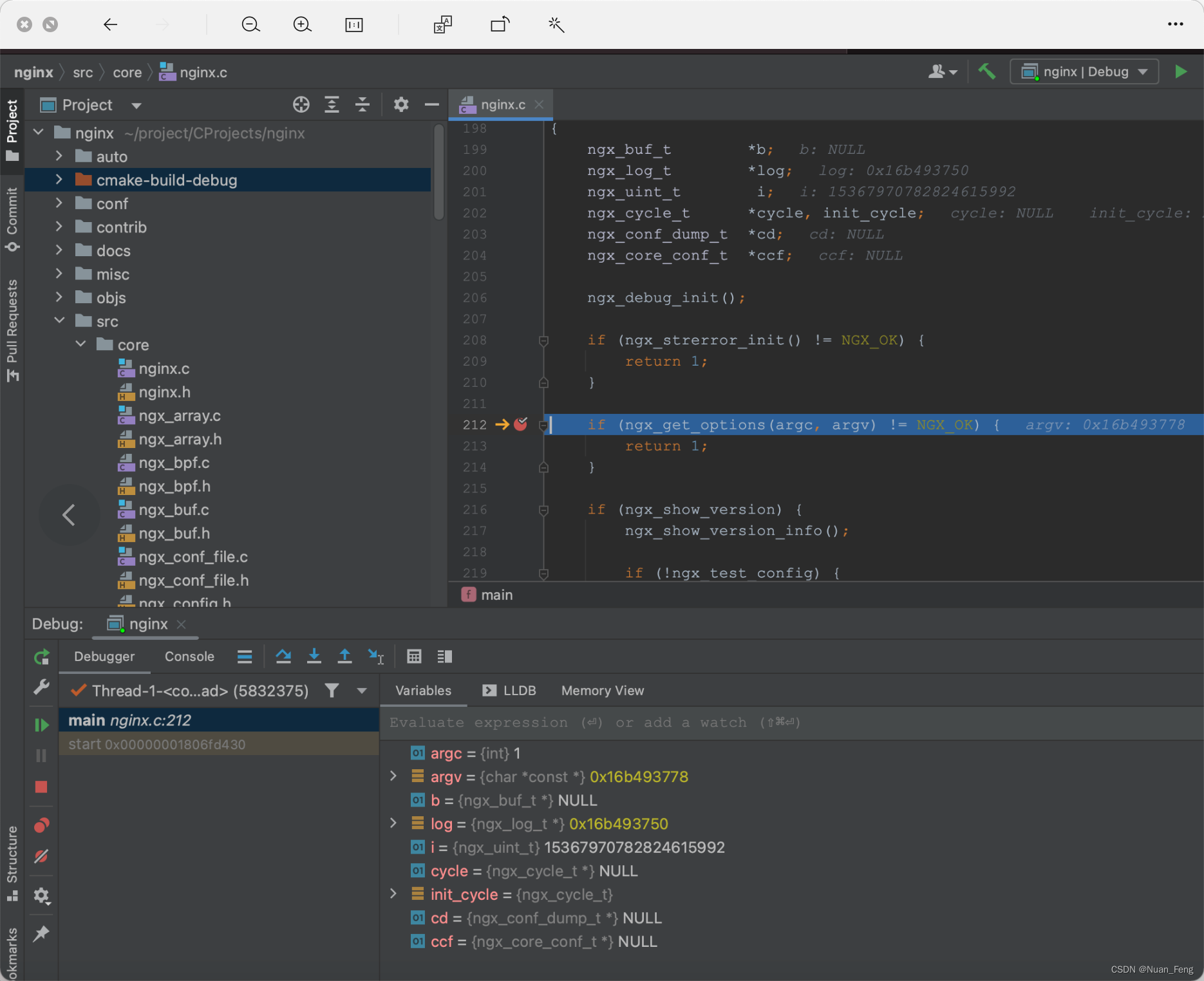Go back with viewer arrow
The height and width of the screenshot is (981, 1204).
110,25
